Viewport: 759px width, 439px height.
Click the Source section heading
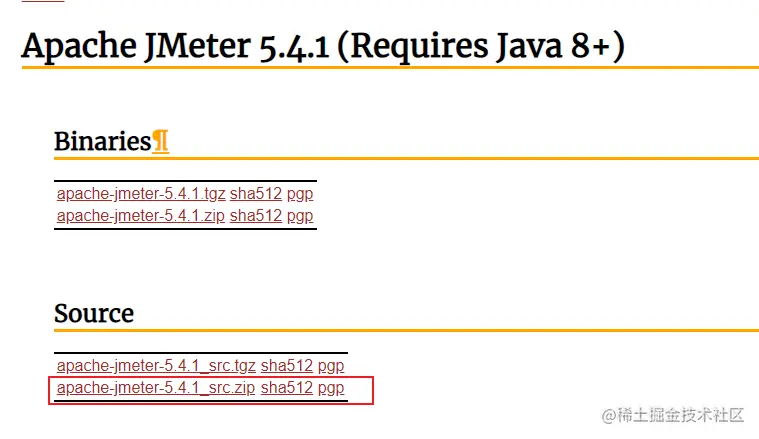94,314
